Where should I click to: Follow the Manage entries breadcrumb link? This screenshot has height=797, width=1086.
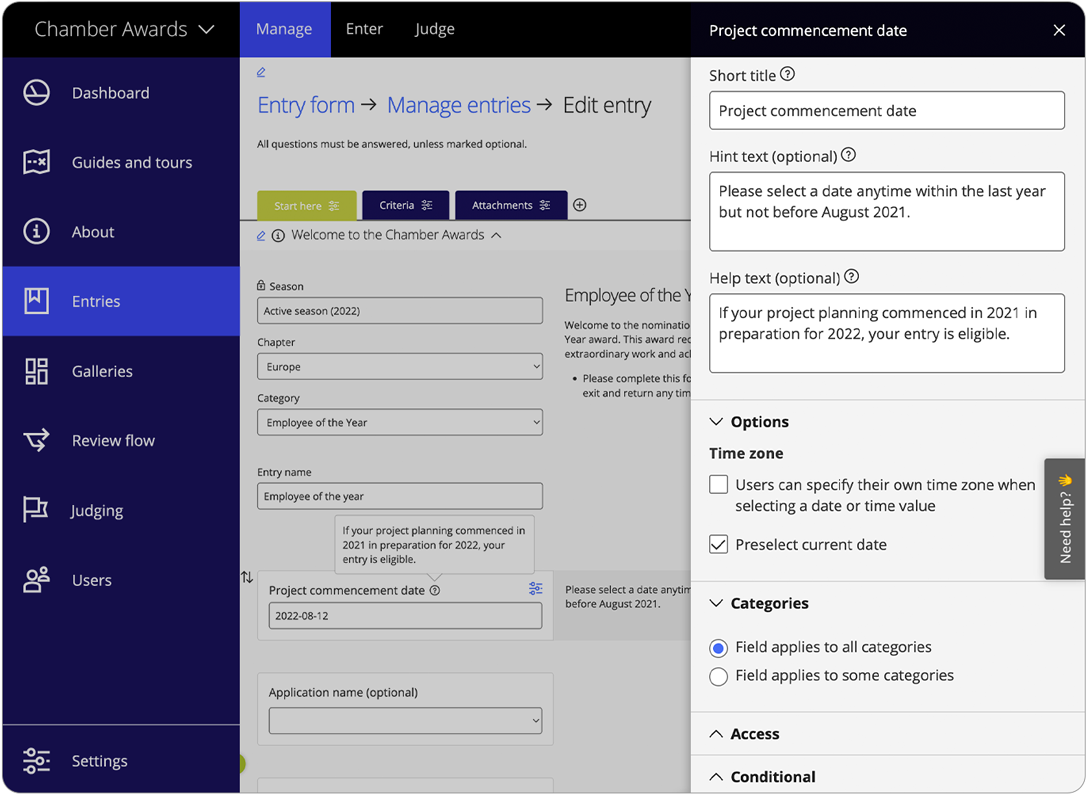pyautogui.click(x=459, y=105)
